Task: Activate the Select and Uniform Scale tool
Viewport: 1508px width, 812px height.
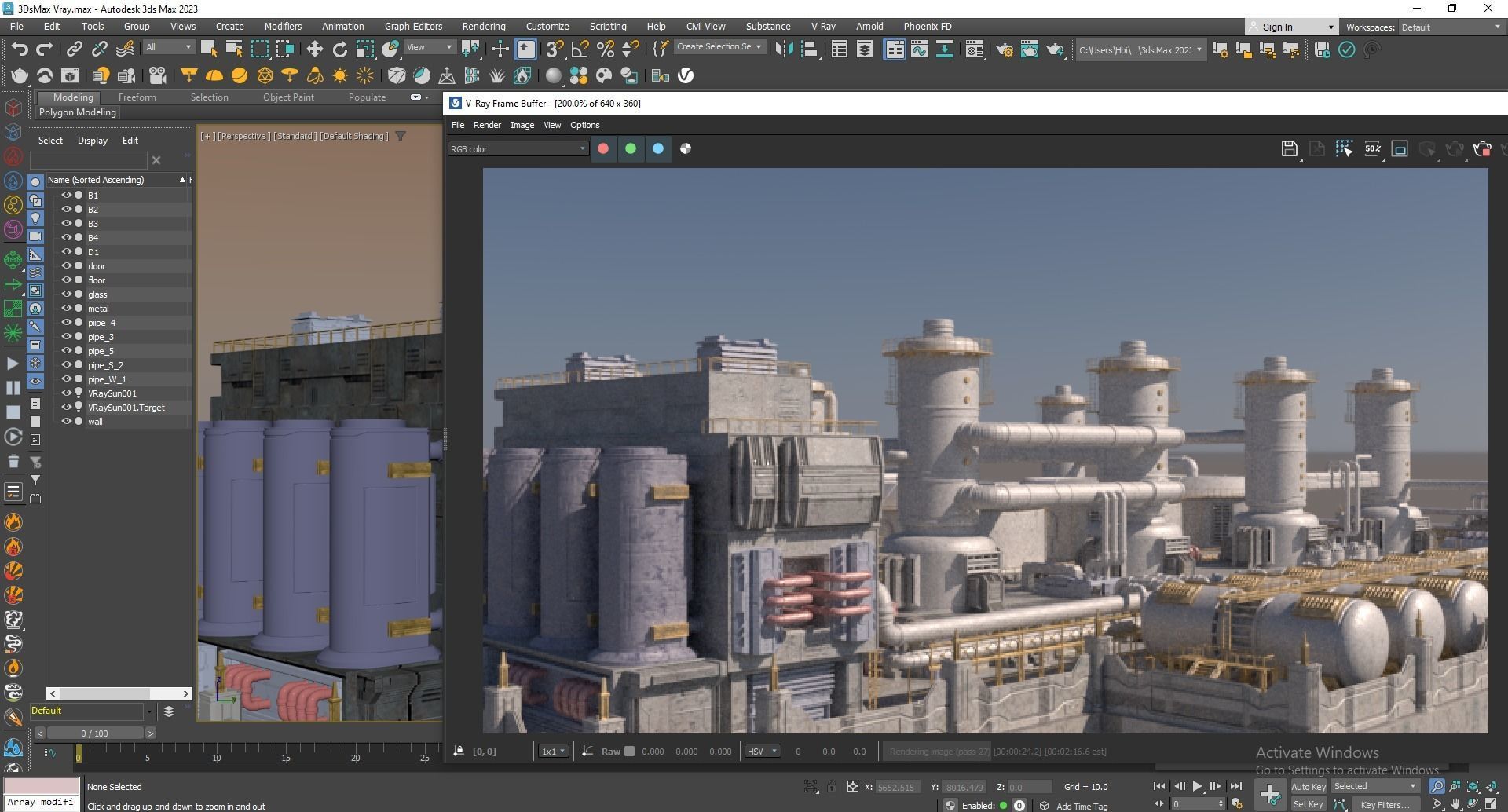Action: tap(364, 49)
